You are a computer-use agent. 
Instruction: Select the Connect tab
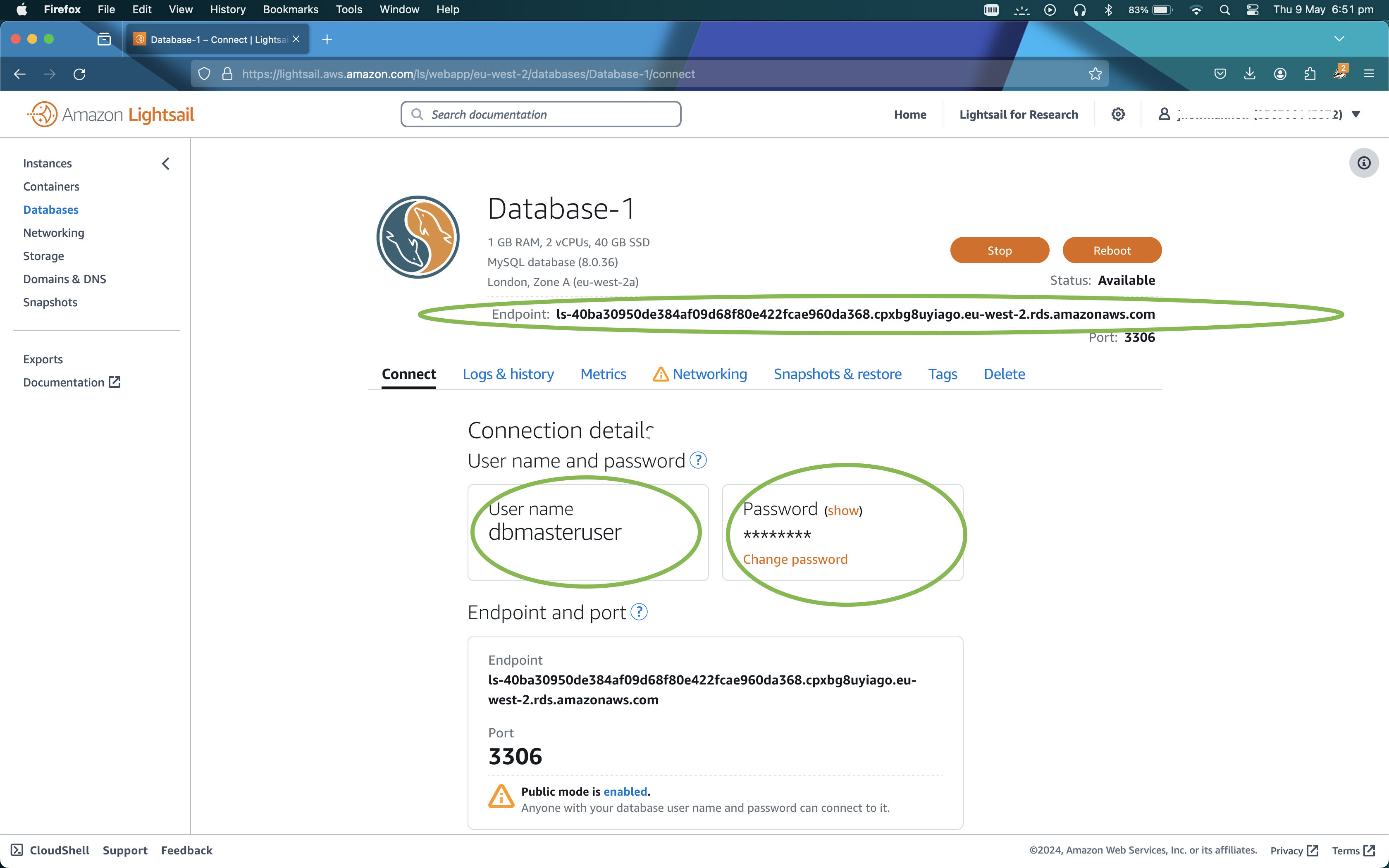pyautogui.click(x=409, y=374)
